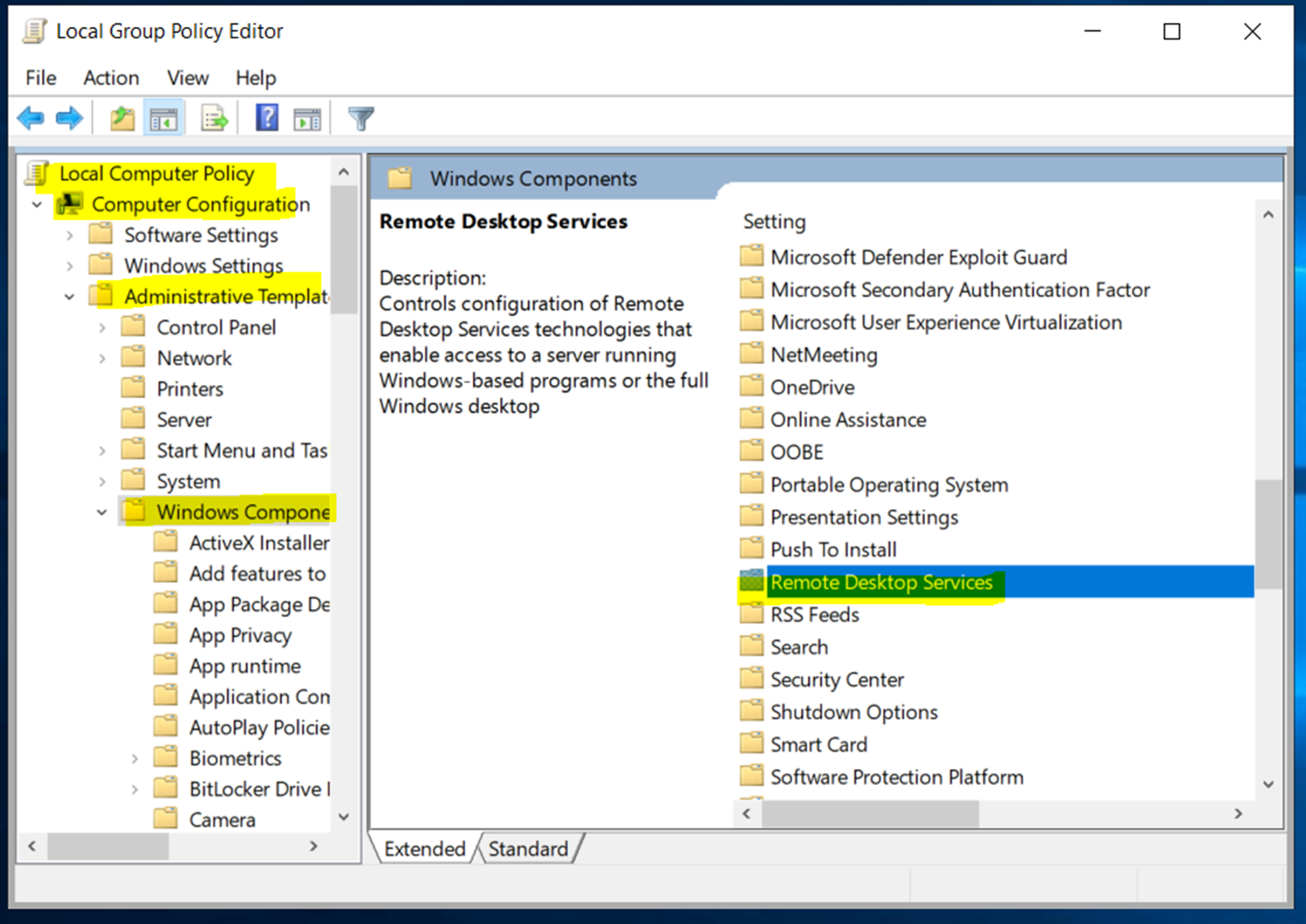
Task: Collapse the Windows Components node
Action: [x=102, y=512]
